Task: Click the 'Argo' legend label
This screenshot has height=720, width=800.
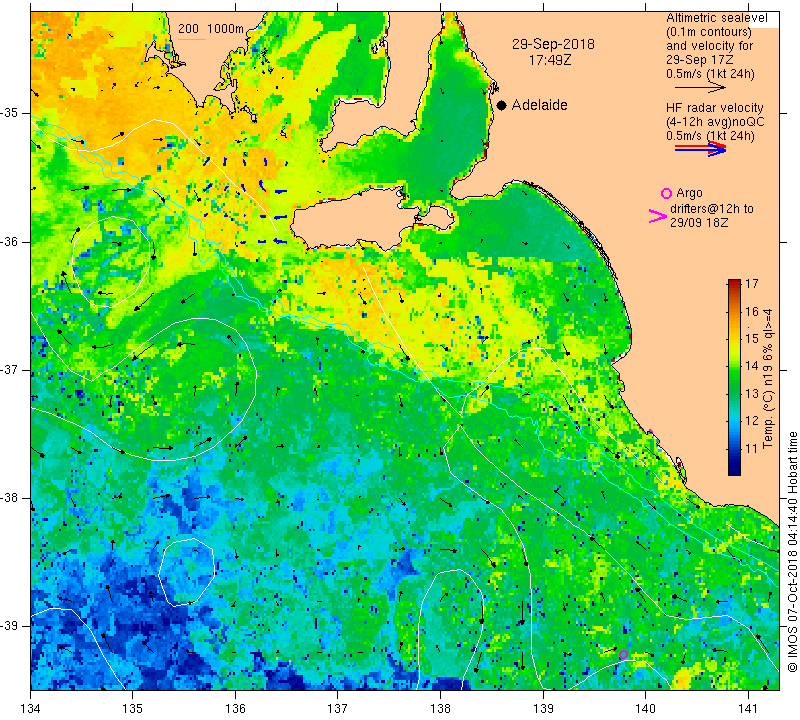Action: click(689, 193)
